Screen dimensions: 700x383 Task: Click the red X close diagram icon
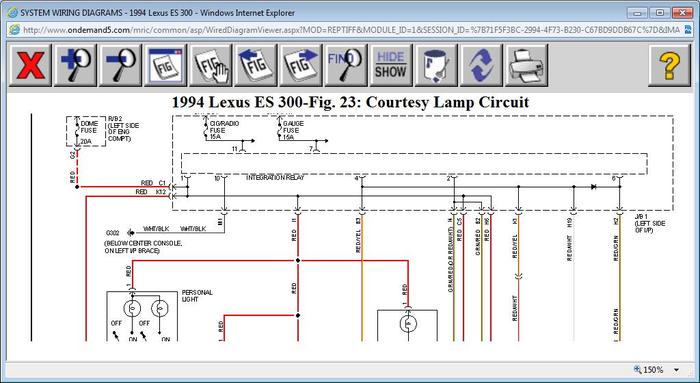coord(30,65)
